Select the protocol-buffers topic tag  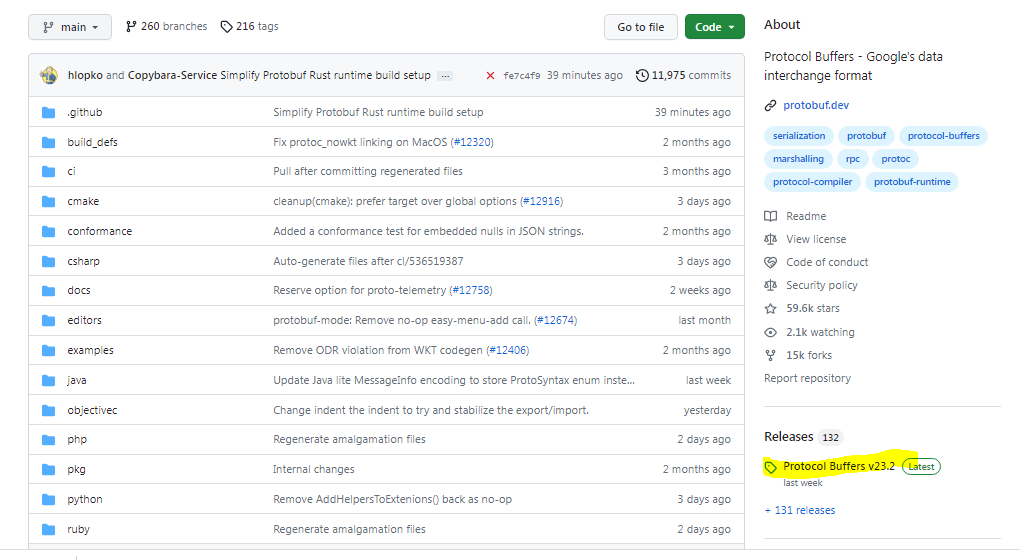[943, 136]
